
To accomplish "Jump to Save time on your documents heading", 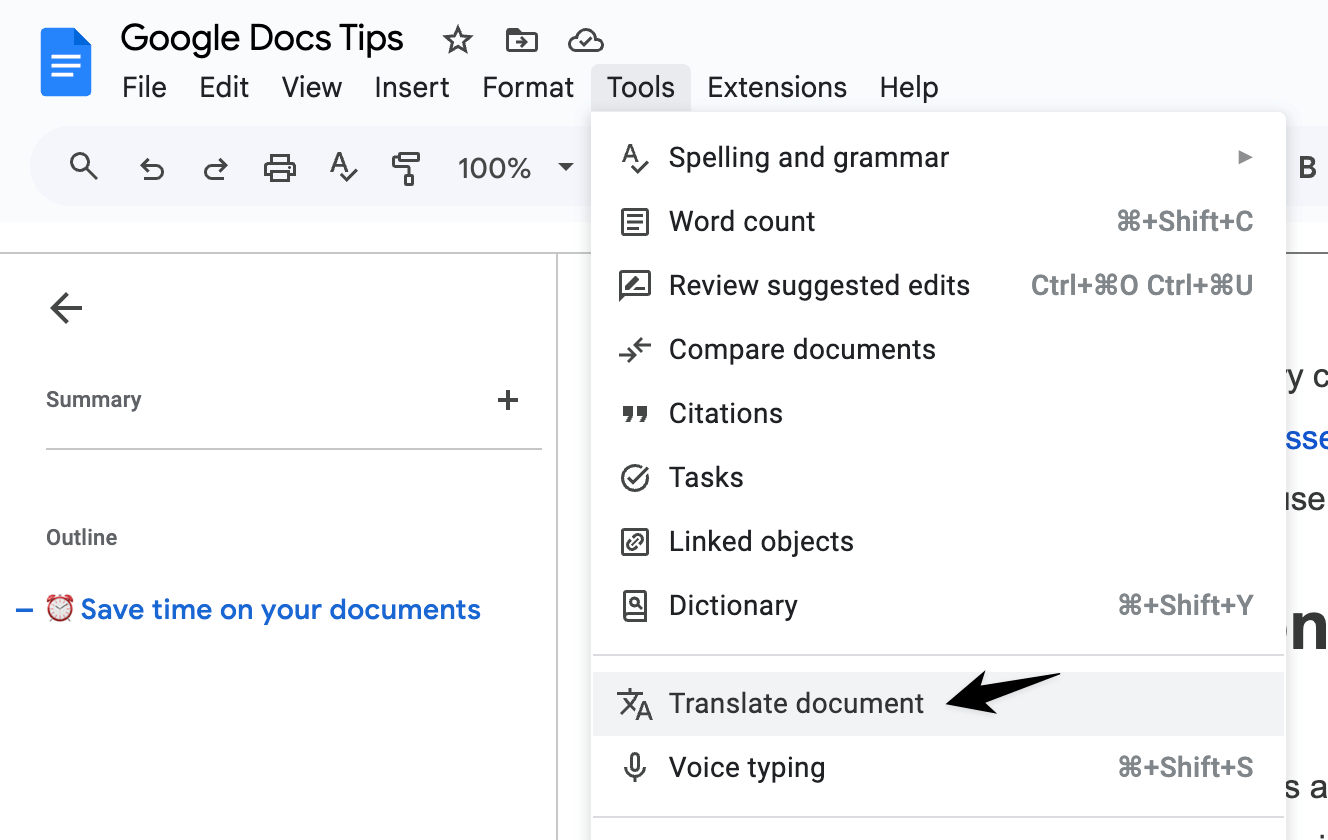I will (280, 610).
